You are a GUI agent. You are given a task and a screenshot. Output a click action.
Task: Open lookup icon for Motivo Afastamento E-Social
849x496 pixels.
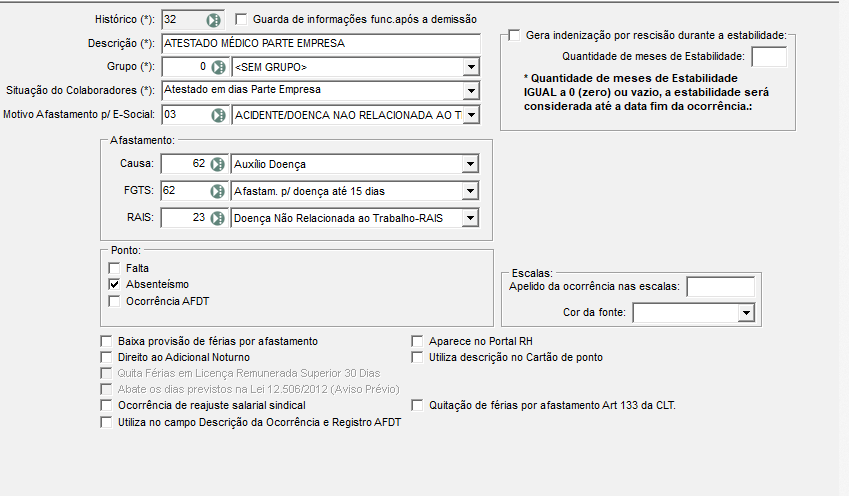pyautogui.click(x=218, y=115)
